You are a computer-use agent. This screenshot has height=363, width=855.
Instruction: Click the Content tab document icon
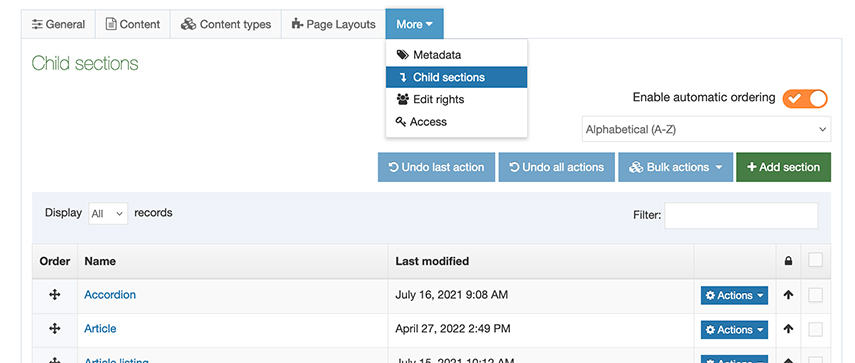[x=111, y=24]
